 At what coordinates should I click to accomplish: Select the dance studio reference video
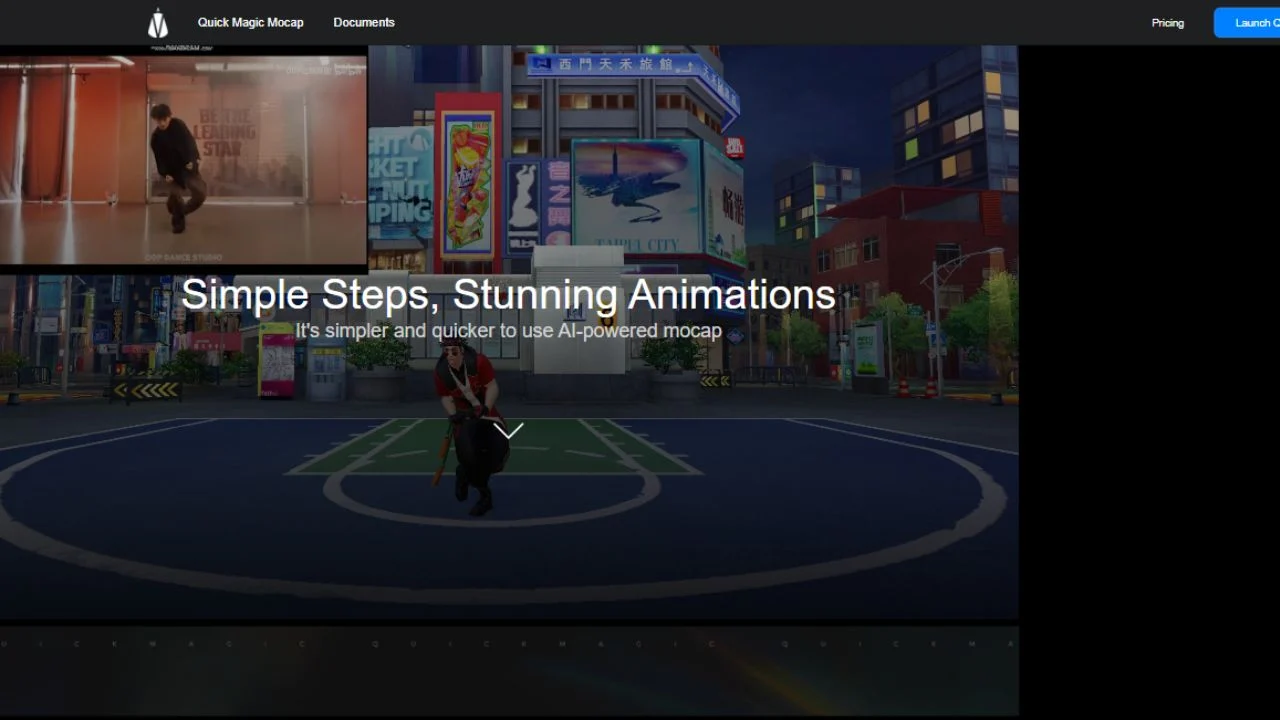tap(183, 160)
